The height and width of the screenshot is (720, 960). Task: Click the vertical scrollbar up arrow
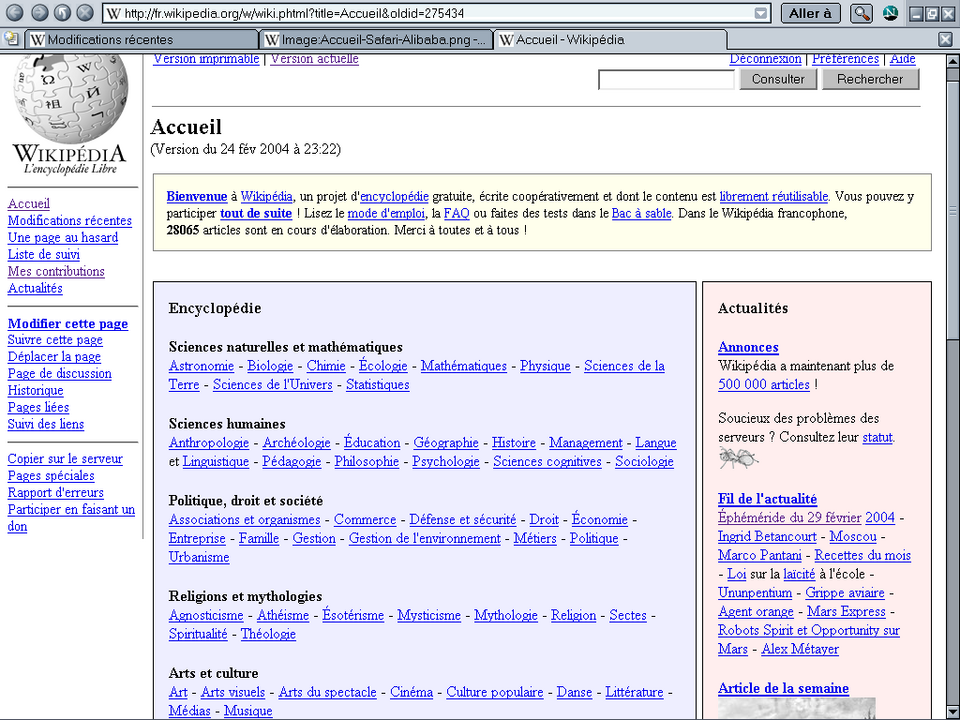click(x=953, y=61)
